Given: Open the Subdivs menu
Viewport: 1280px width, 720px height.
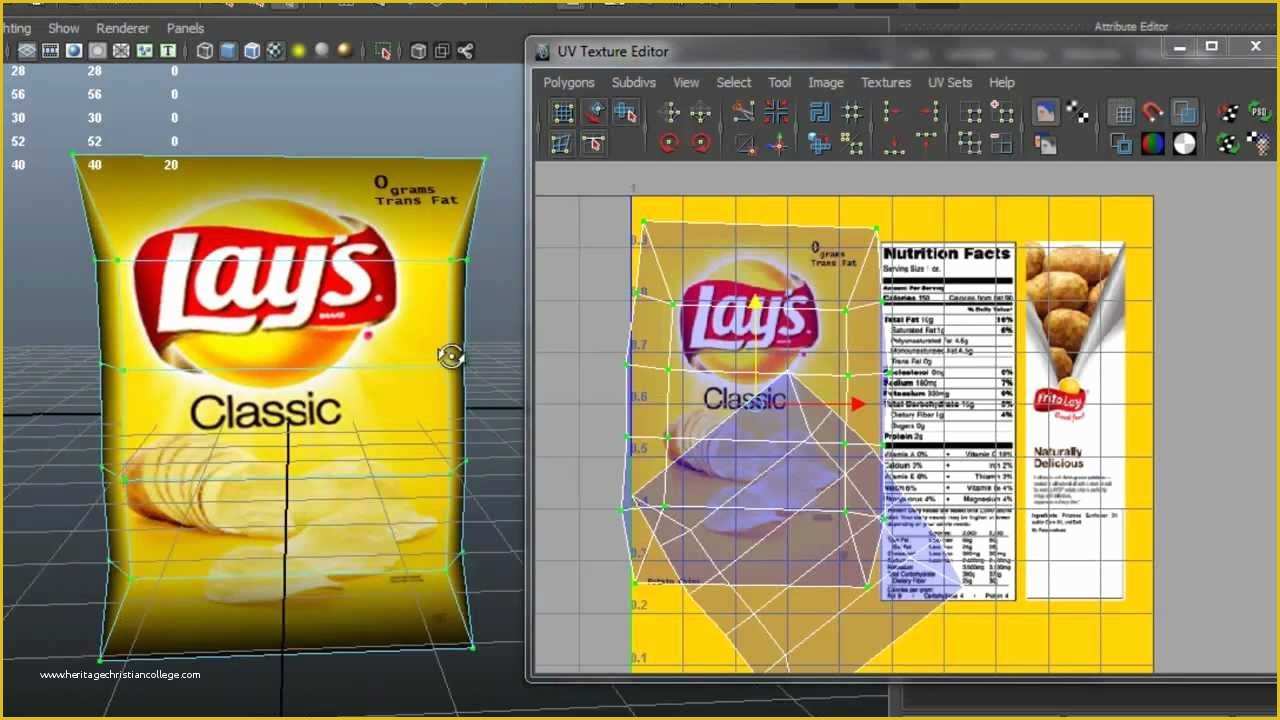Looking at the screenshot, I should tap(634, 82).
